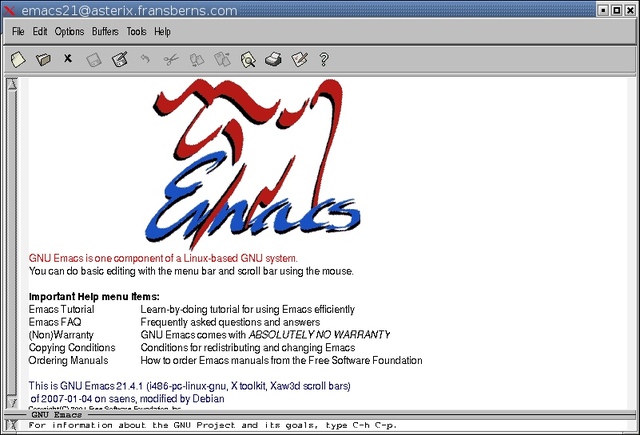
Task: Open the Buffers menu
Action: point(105,31)
